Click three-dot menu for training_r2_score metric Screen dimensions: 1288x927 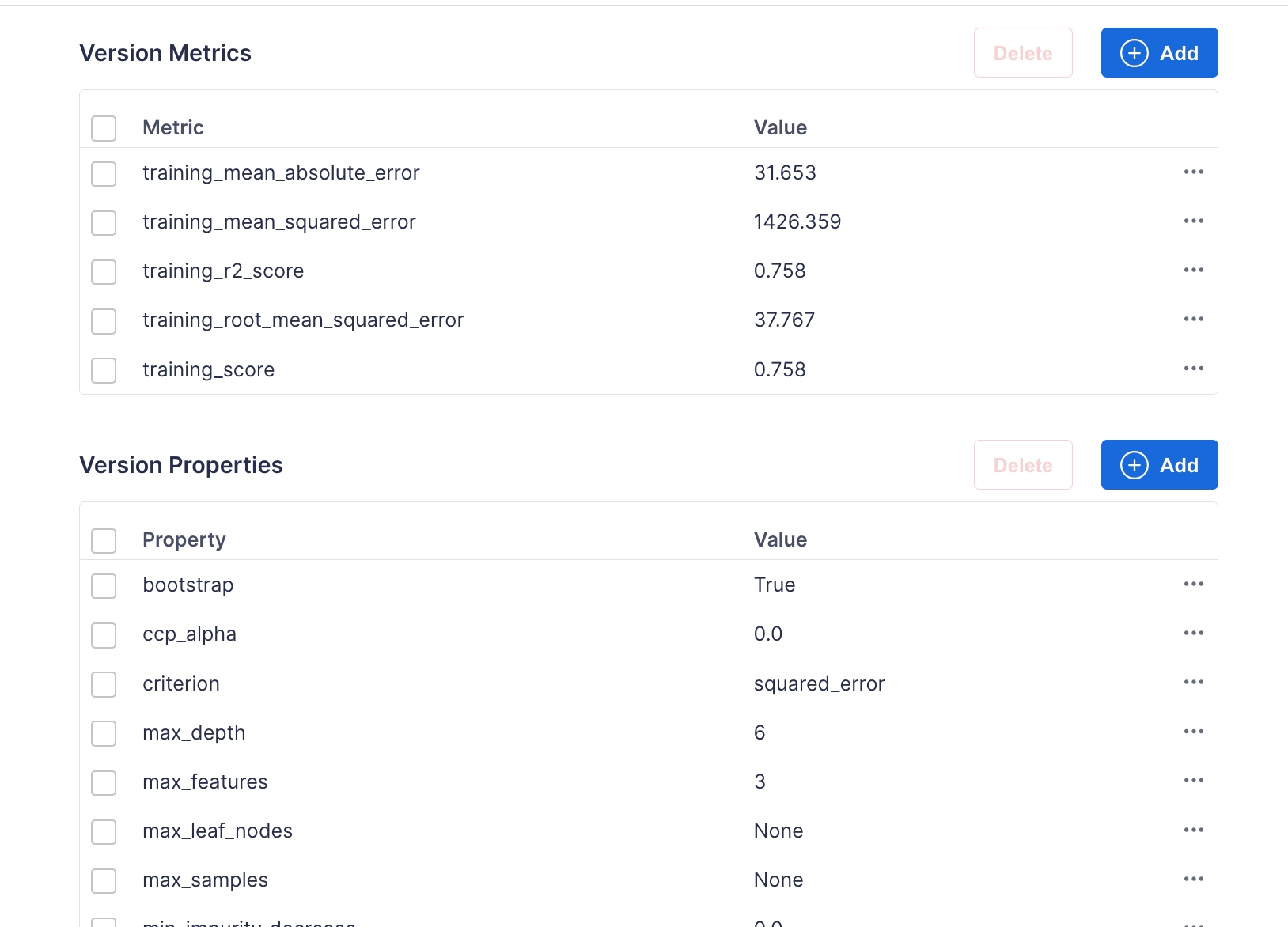pyautogui.click(x=1193, y=271)
